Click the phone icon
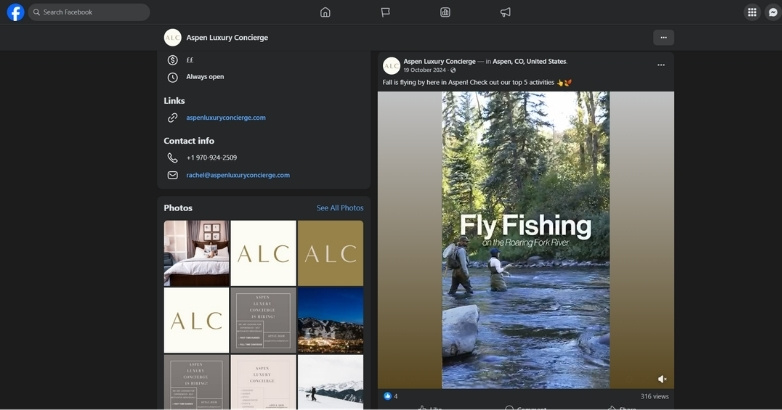This screenshot has width=782, height=410. (x=173, y=158)
